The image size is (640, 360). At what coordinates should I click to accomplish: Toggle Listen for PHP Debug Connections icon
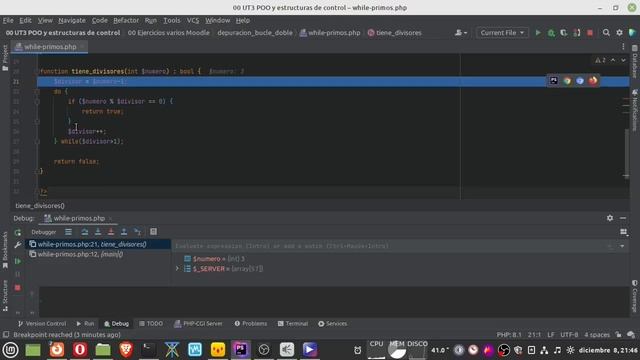point(577,33)
